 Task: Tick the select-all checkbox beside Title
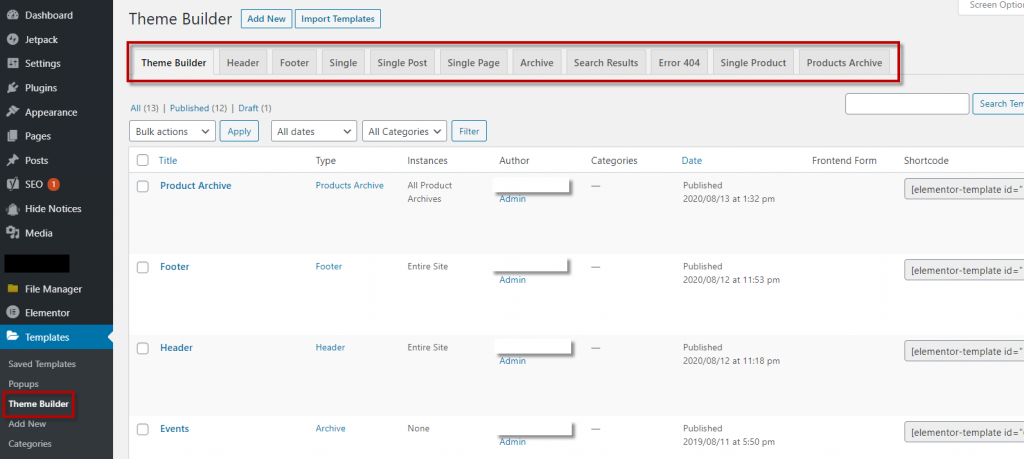coord(142,160)
